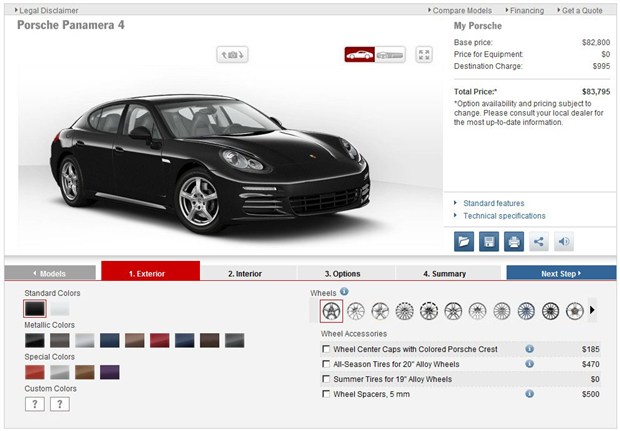Click the rotate camera view icon
Image resolution: width=620 pixels, height=431 pixels.
click(x=232, y=55)
